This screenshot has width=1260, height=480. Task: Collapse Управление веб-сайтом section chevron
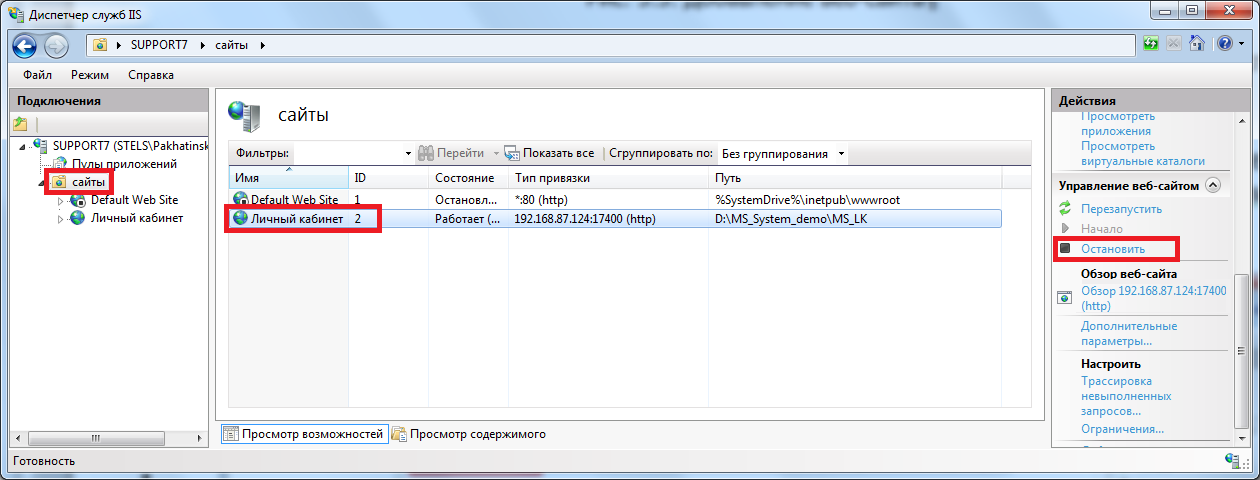click(x=1213, y=185)
